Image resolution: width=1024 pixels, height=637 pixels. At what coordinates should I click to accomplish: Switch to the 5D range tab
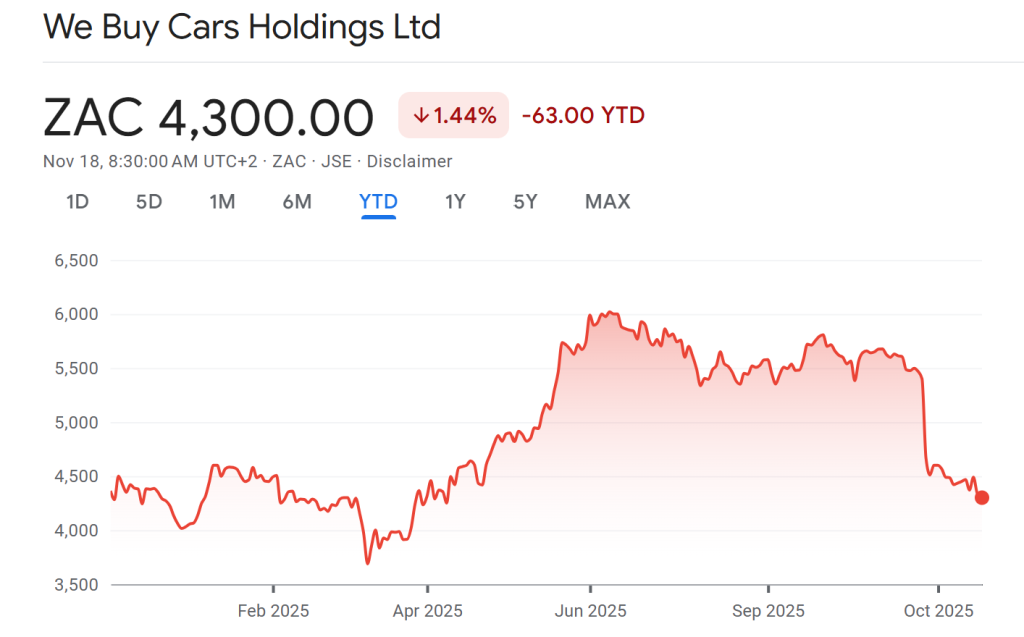pyautogui.click(x=149, y=202)
